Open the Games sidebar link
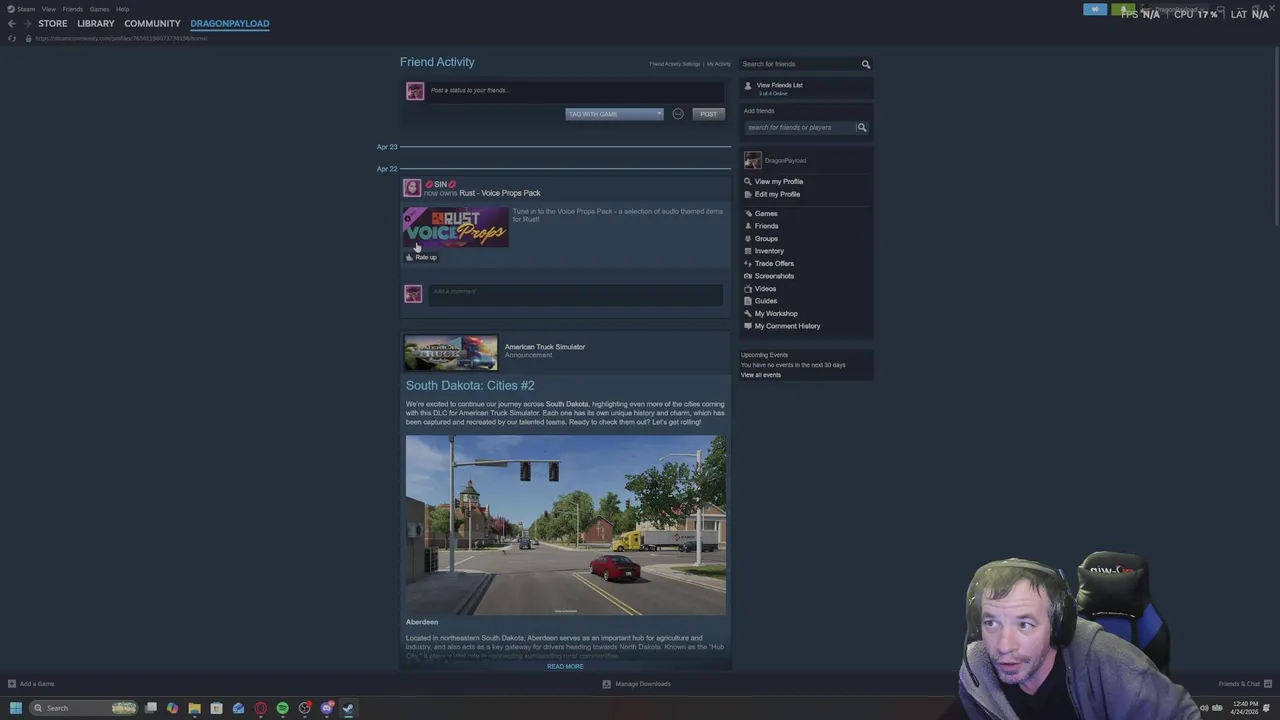This screenshot has width=1280, height=720. point(766,213)
